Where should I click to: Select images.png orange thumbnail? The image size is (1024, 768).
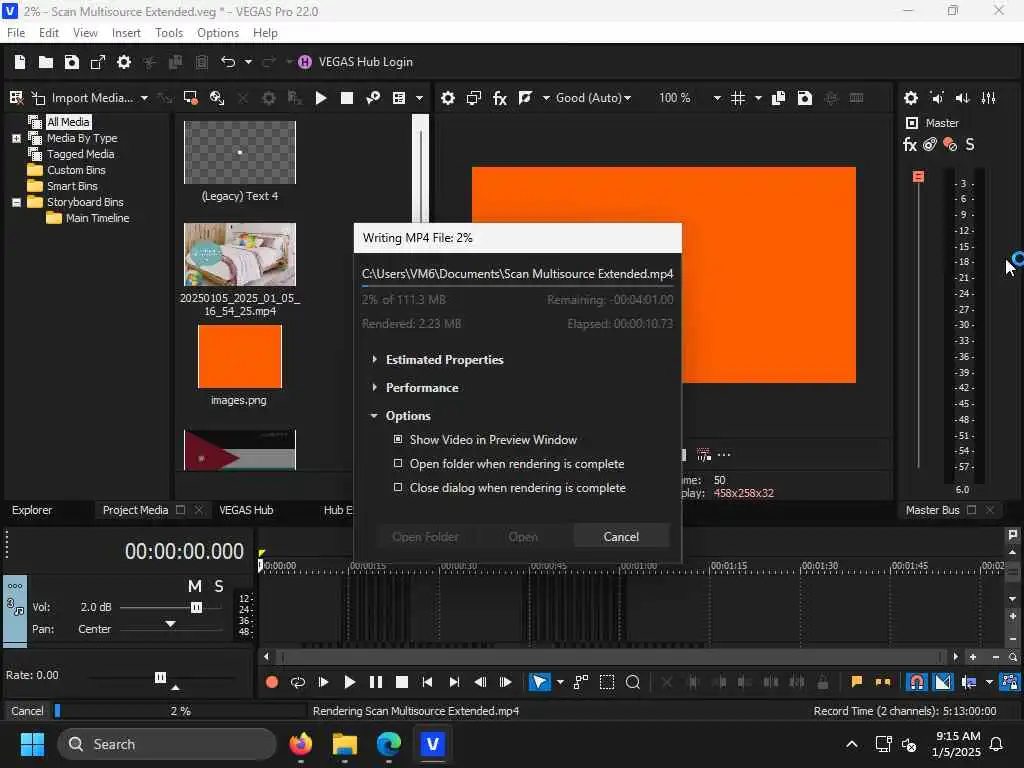(x=240, y=357)
